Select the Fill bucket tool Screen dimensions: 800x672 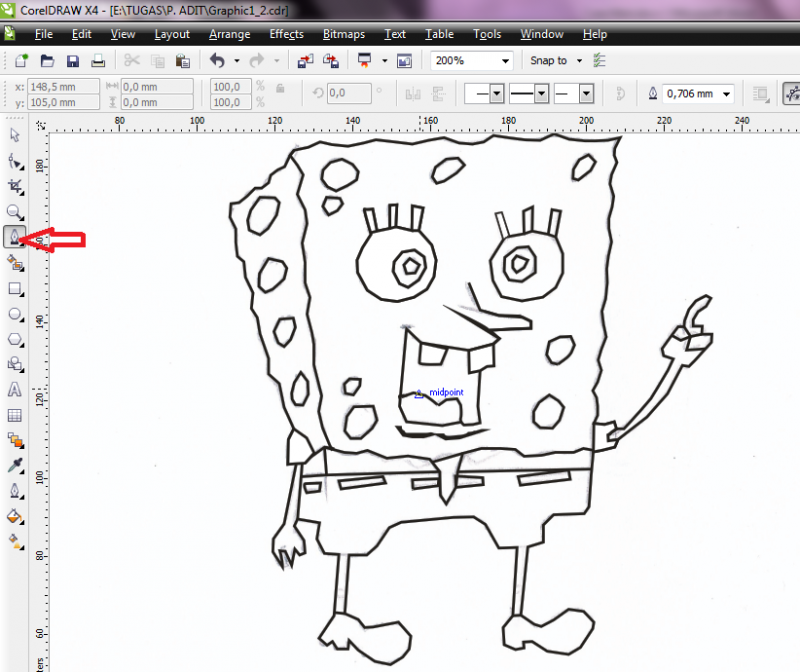click(x=15, y=517)
